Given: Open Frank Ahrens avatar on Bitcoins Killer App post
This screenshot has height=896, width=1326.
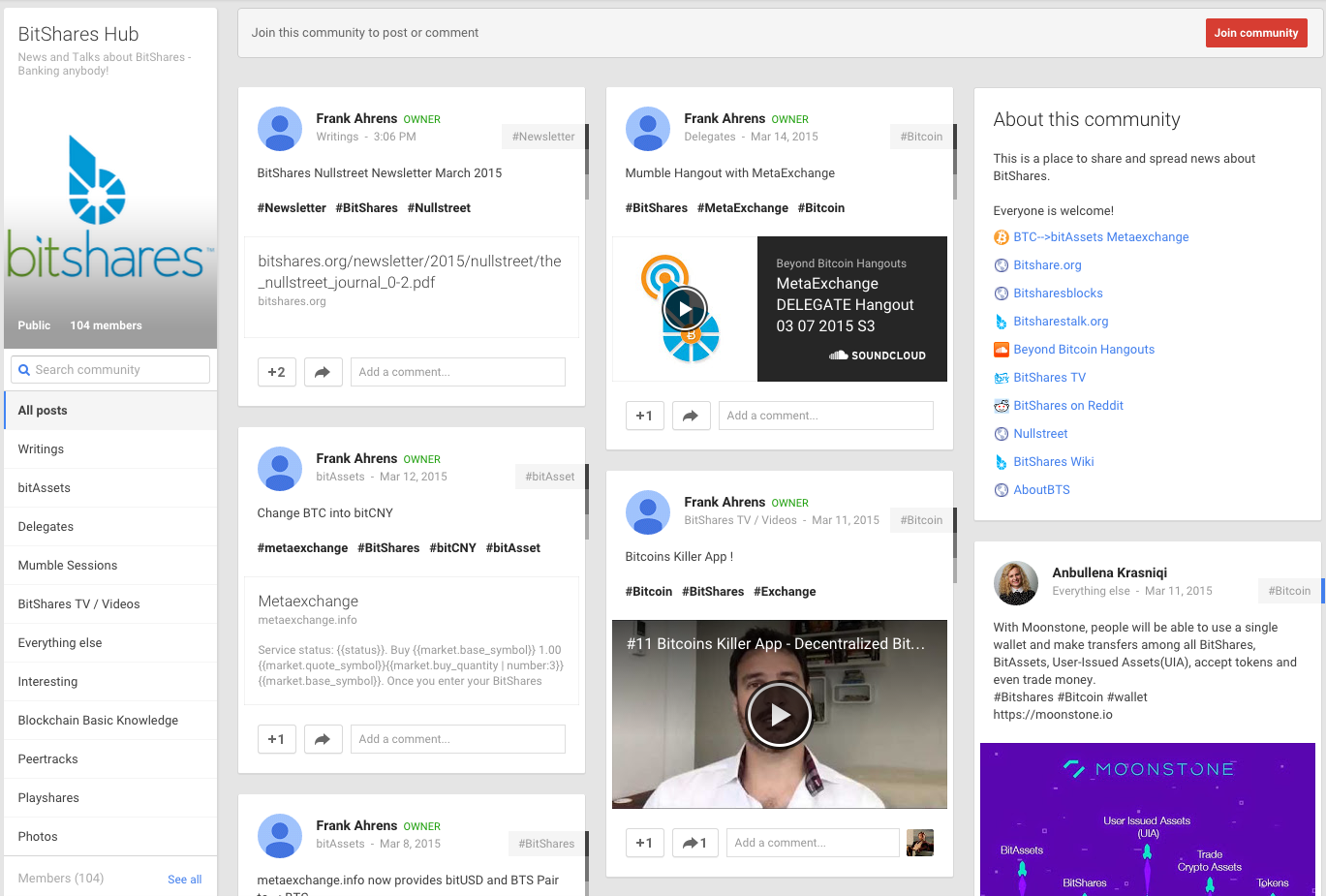Looking at the screenshot, I should click(x=648, y=512).
